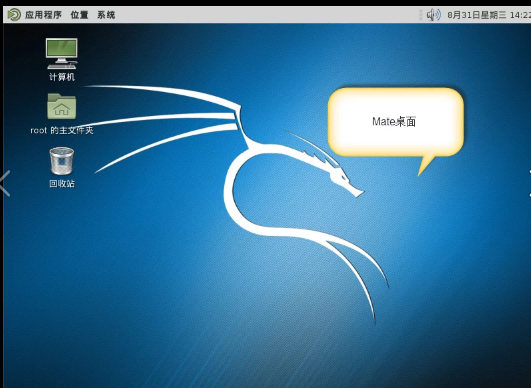Select the 计算机 computer desktop icon
This screenshot has width=531, height=388.
62,59
